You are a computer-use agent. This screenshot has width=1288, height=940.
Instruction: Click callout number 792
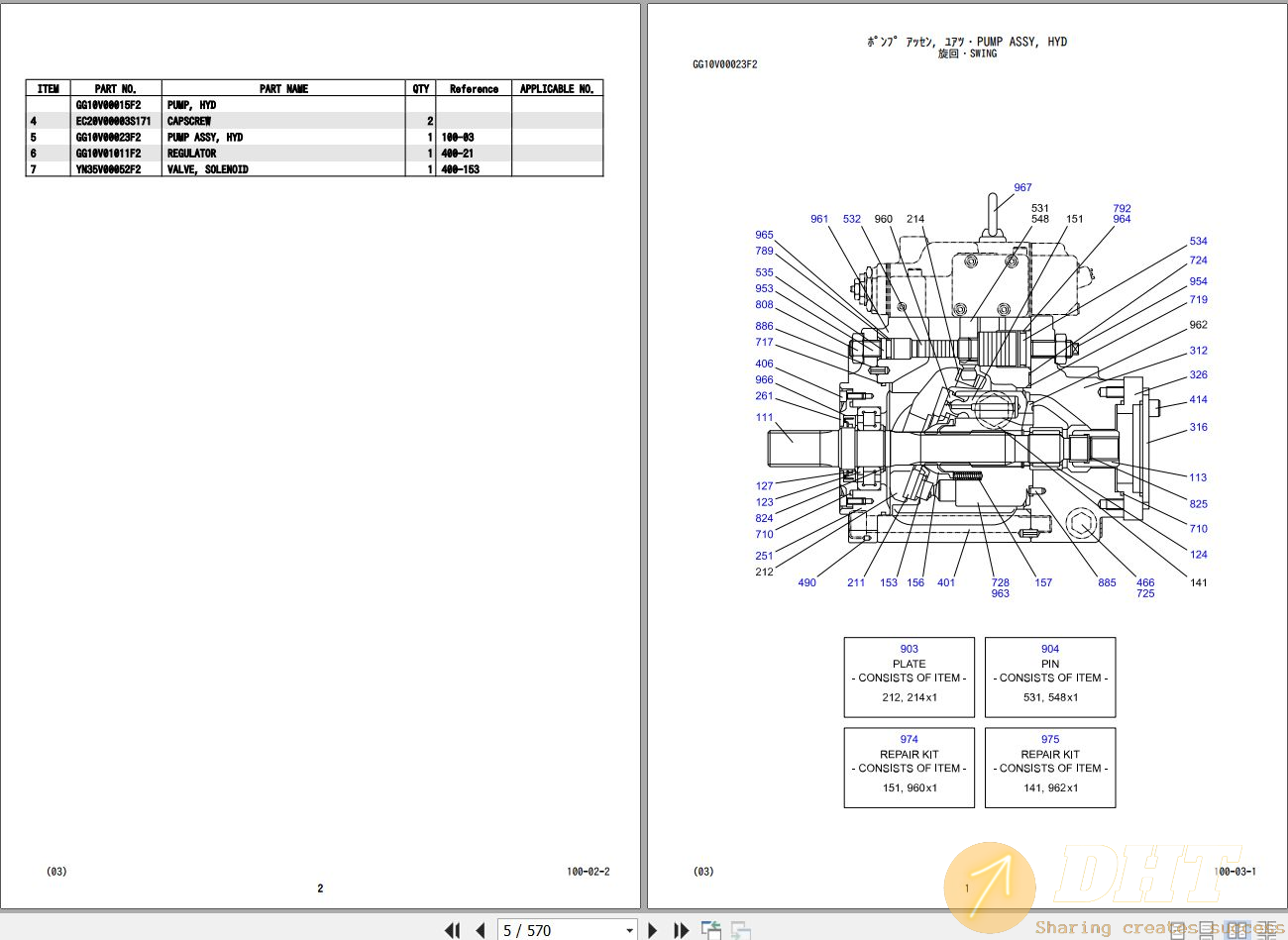1122,209
